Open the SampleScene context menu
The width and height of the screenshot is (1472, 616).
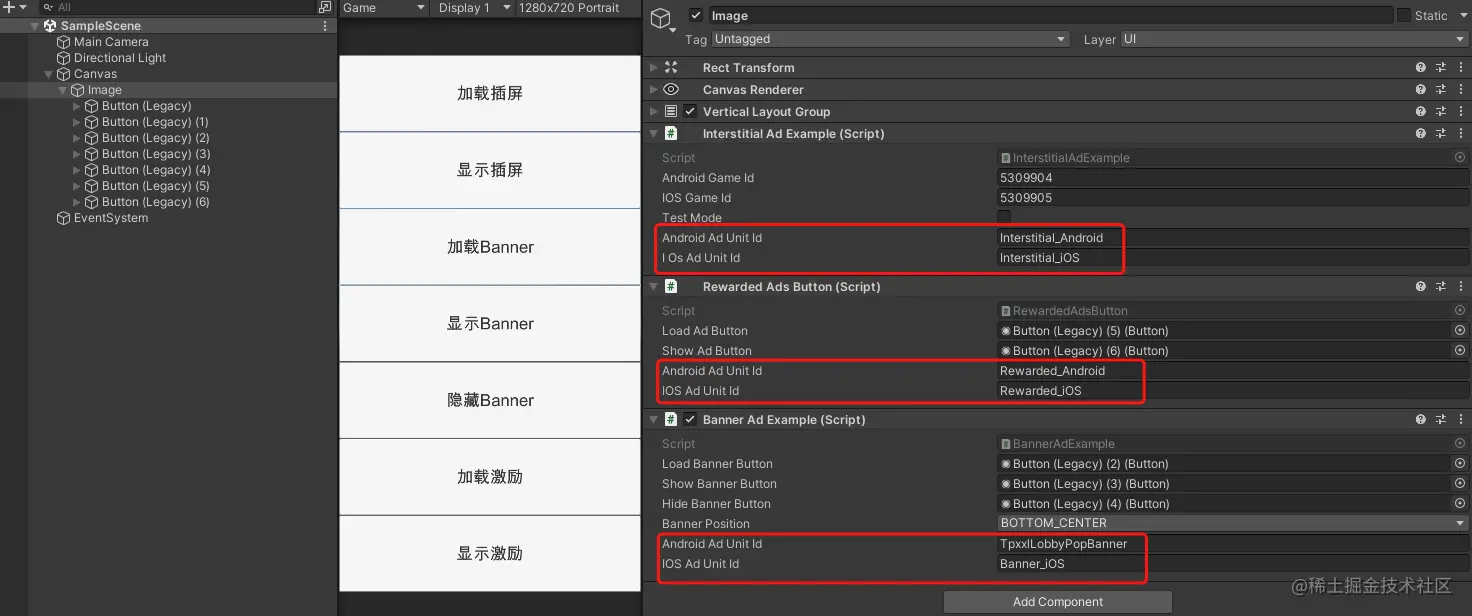tap(324, 25)
